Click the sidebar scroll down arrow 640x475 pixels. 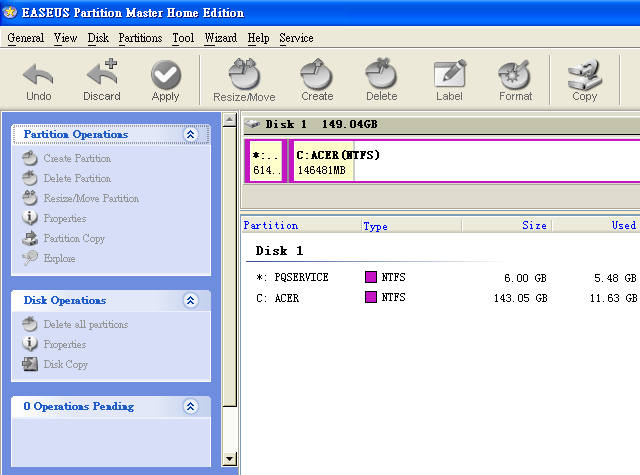point(229,459)
